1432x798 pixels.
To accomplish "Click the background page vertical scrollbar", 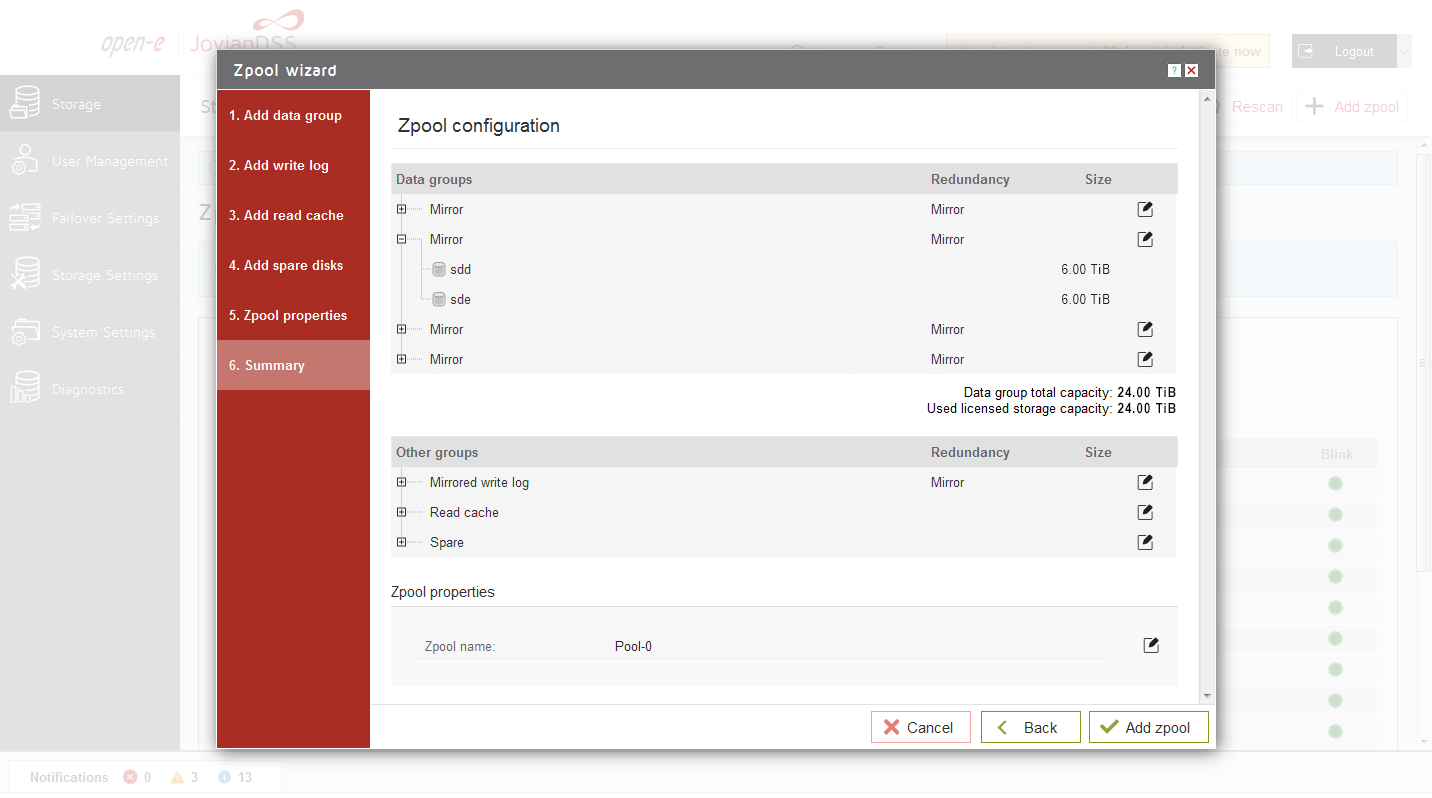I will click(x=1424, y=363).
